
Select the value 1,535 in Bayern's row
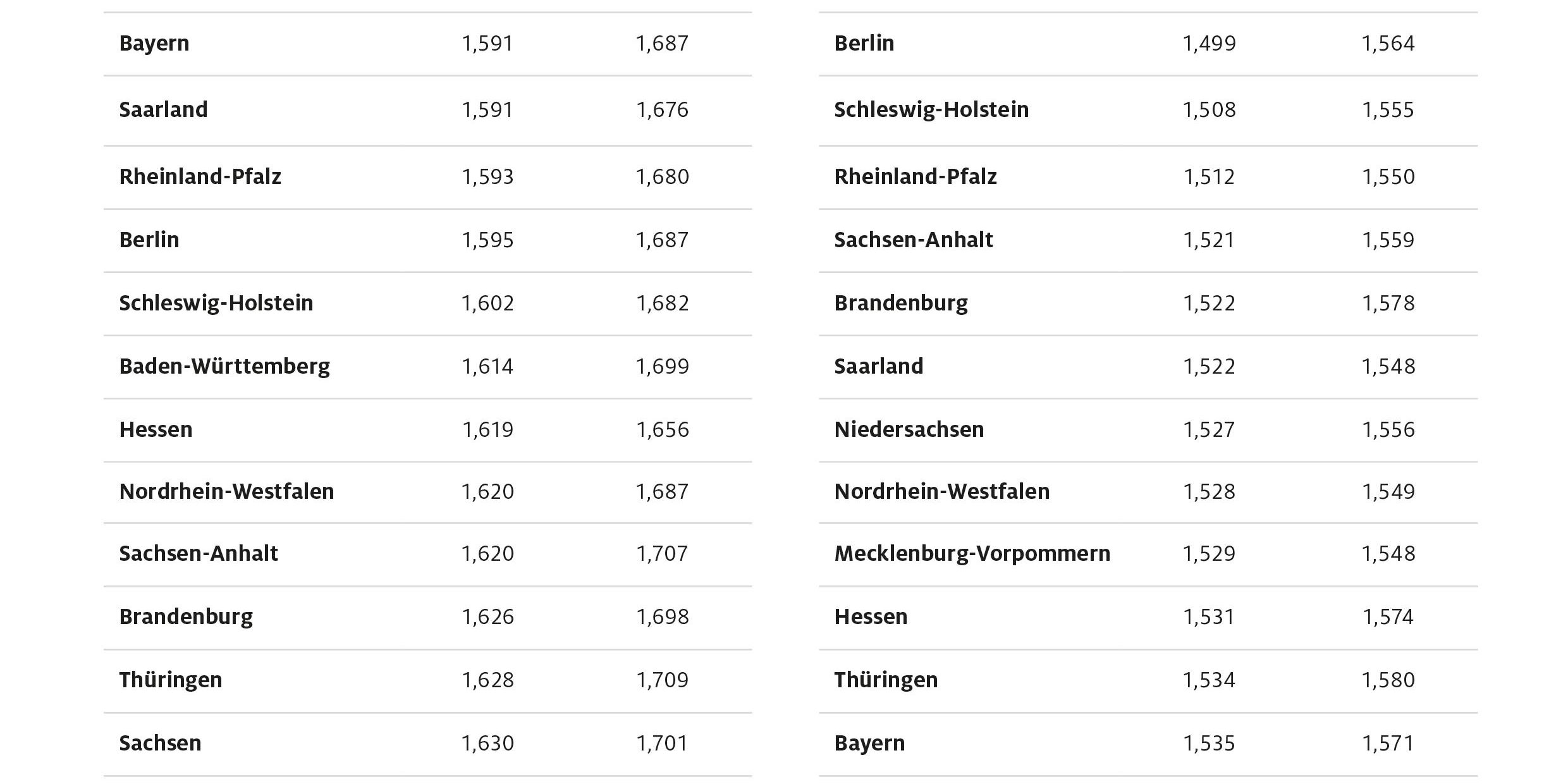click(1209, 744)
